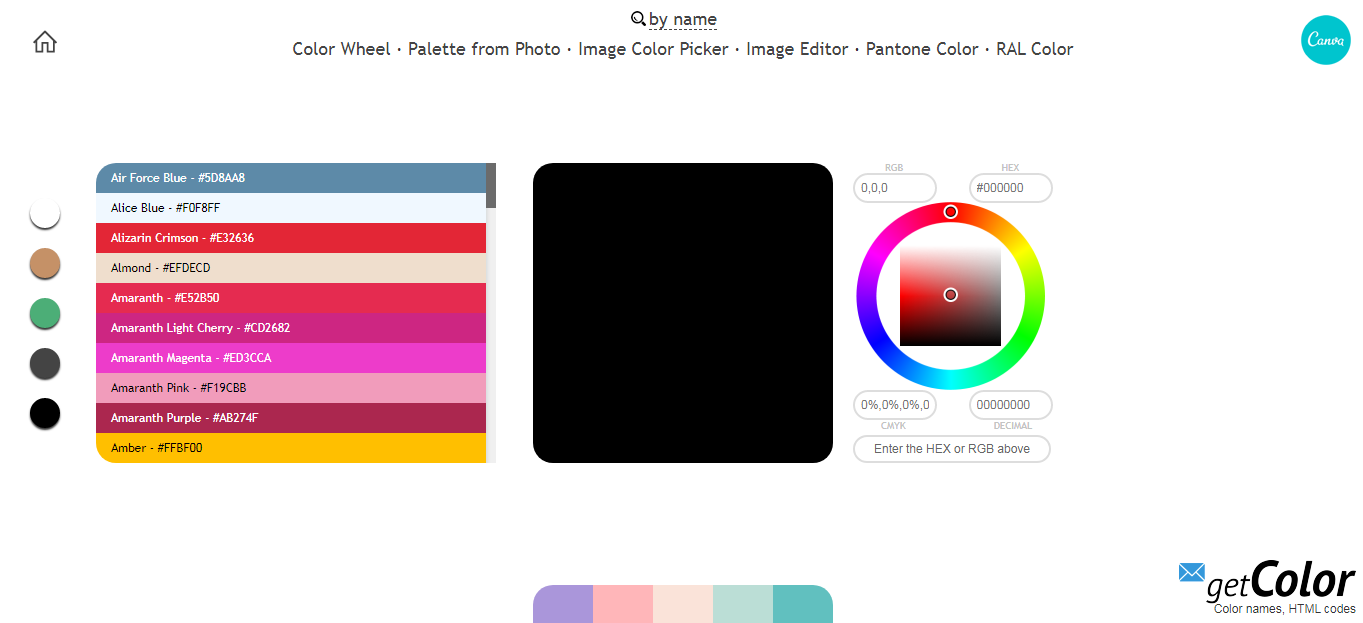Click the 'Enter the HEX or RGB above' button
Viewport: 1363px width, 623px height.
[951, 448]
